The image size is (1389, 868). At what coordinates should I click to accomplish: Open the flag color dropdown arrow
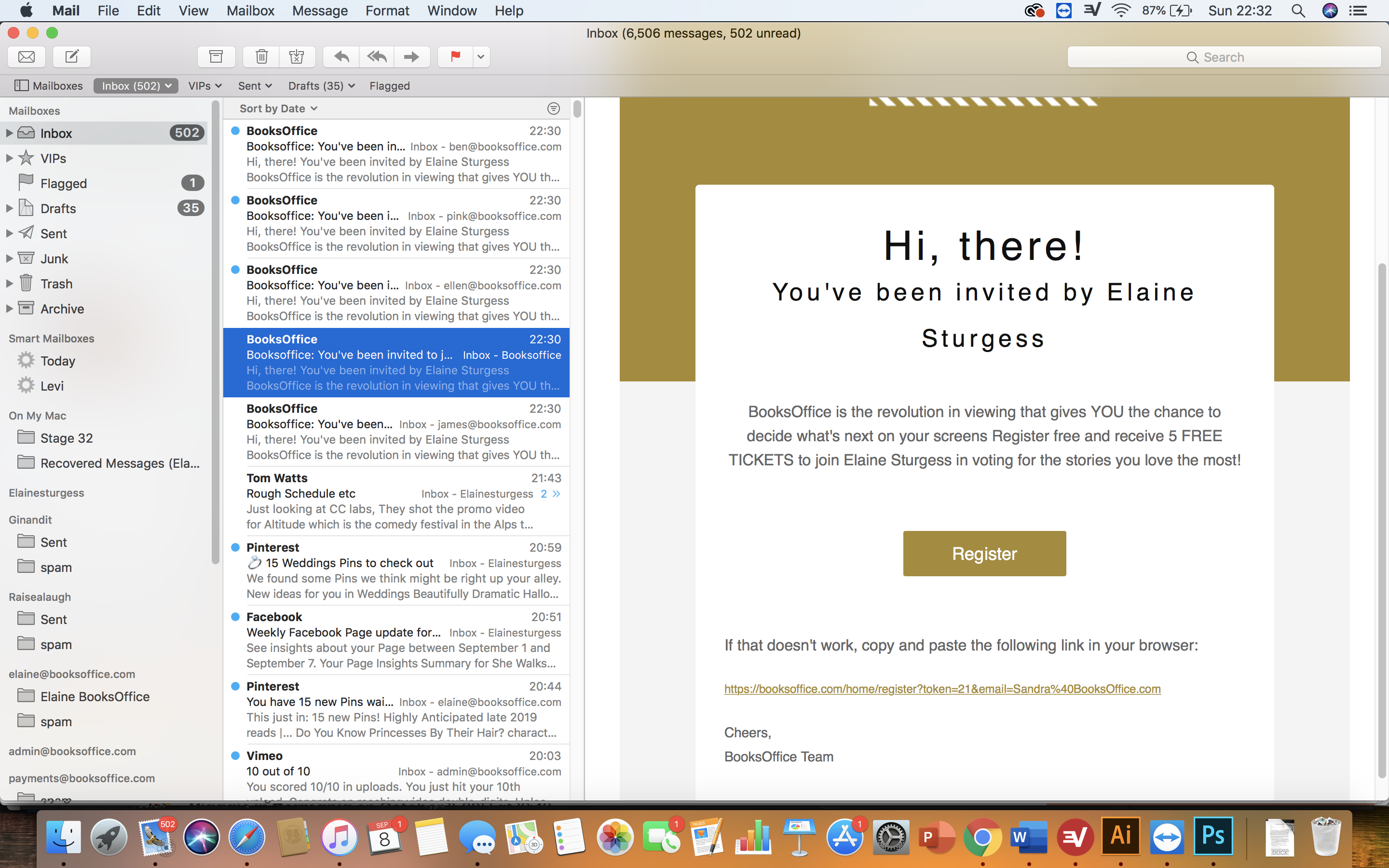pyautogui.click(x=481, y=57)
